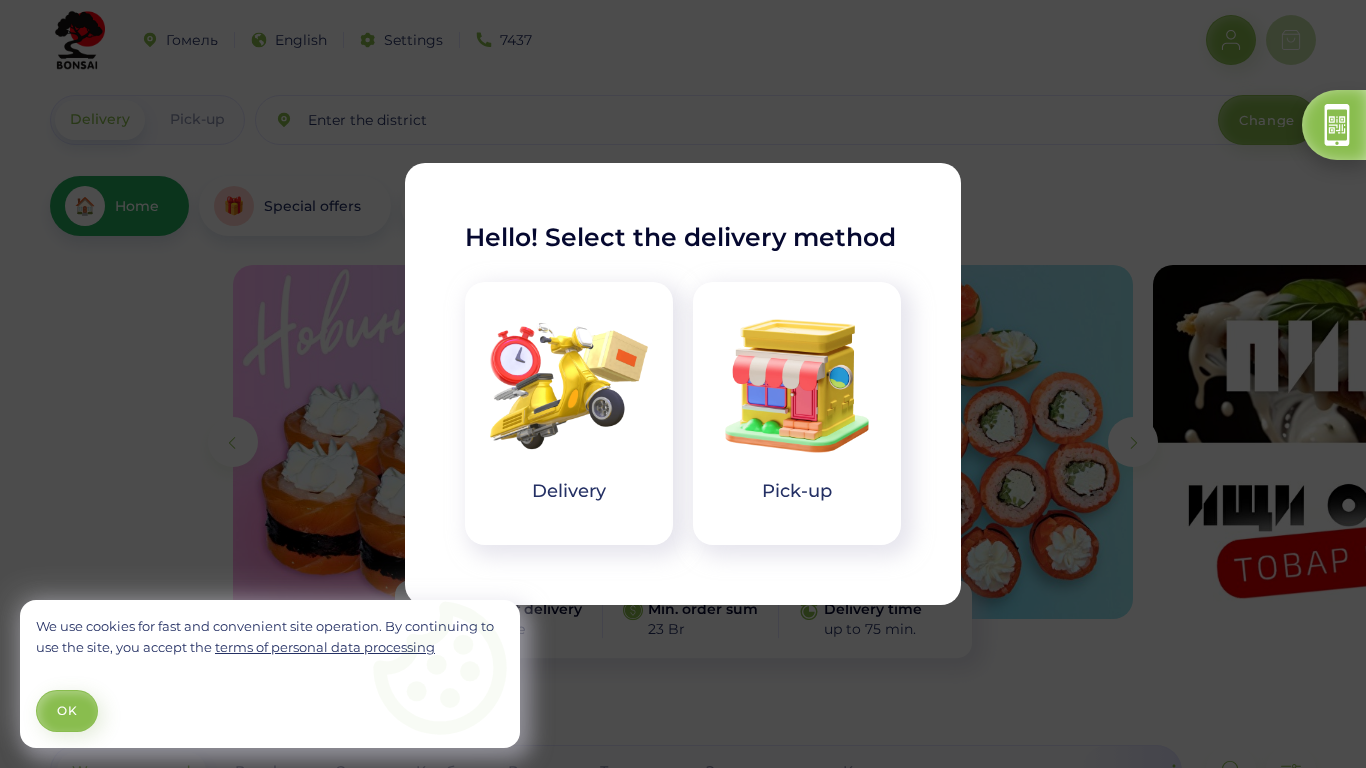Open the Гомель city selector

click(180, 40)
